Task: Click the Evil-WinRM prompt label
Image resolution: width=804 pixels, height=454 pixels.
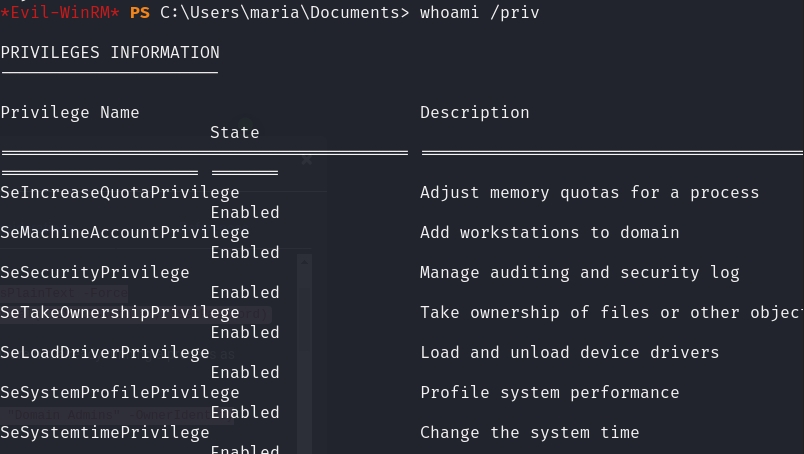Action: coord(60,13)
